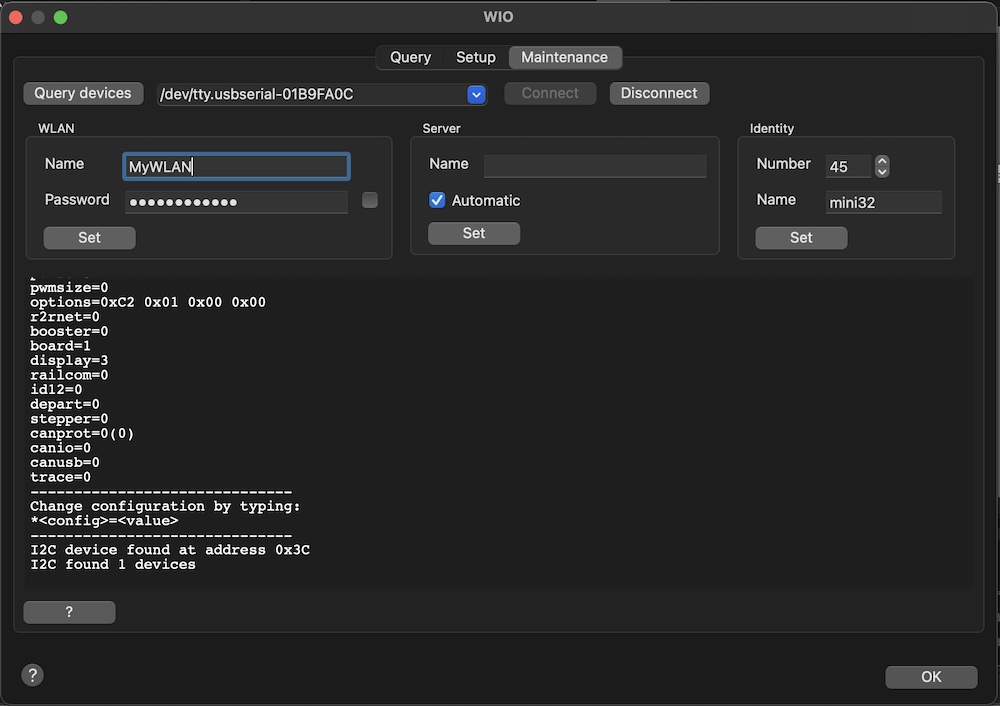Click Set in the Identity section
The height and width of the screenshot is (706, 1000).
[x=801, y=237]
